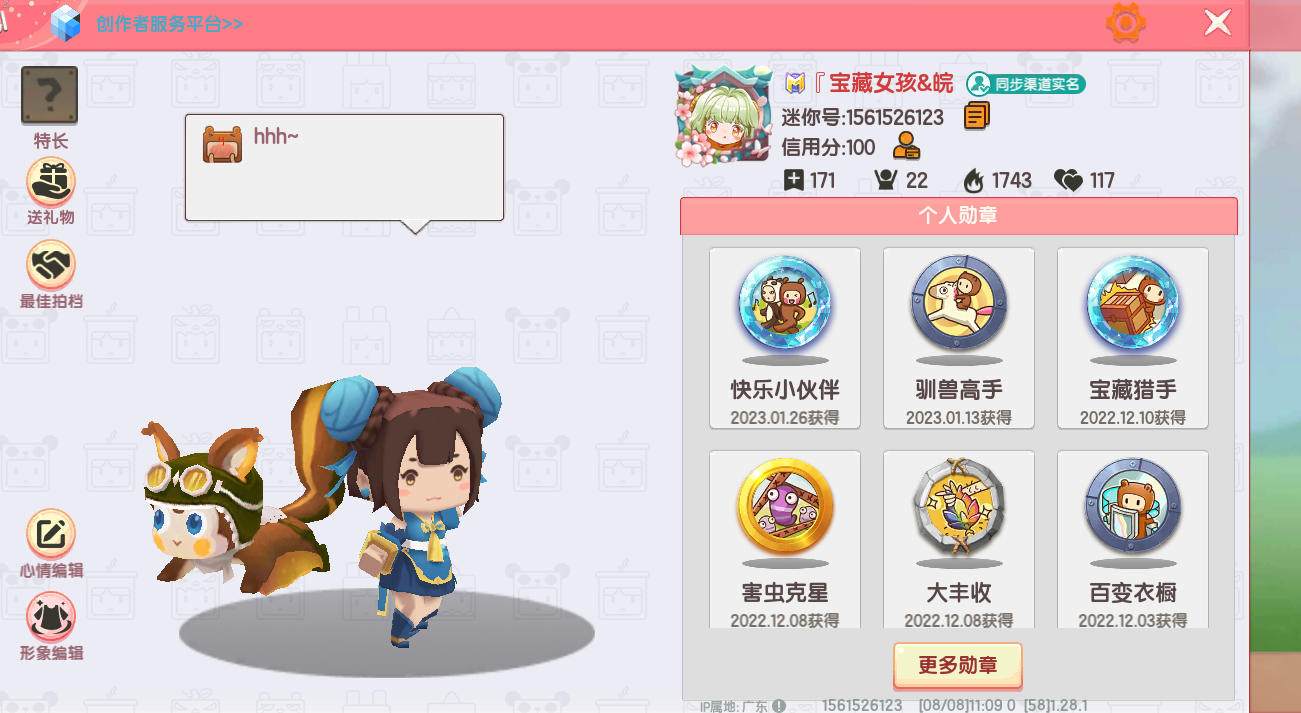
Task: Select the 宝藏猎手 medal
Action: coord(1133,338)
